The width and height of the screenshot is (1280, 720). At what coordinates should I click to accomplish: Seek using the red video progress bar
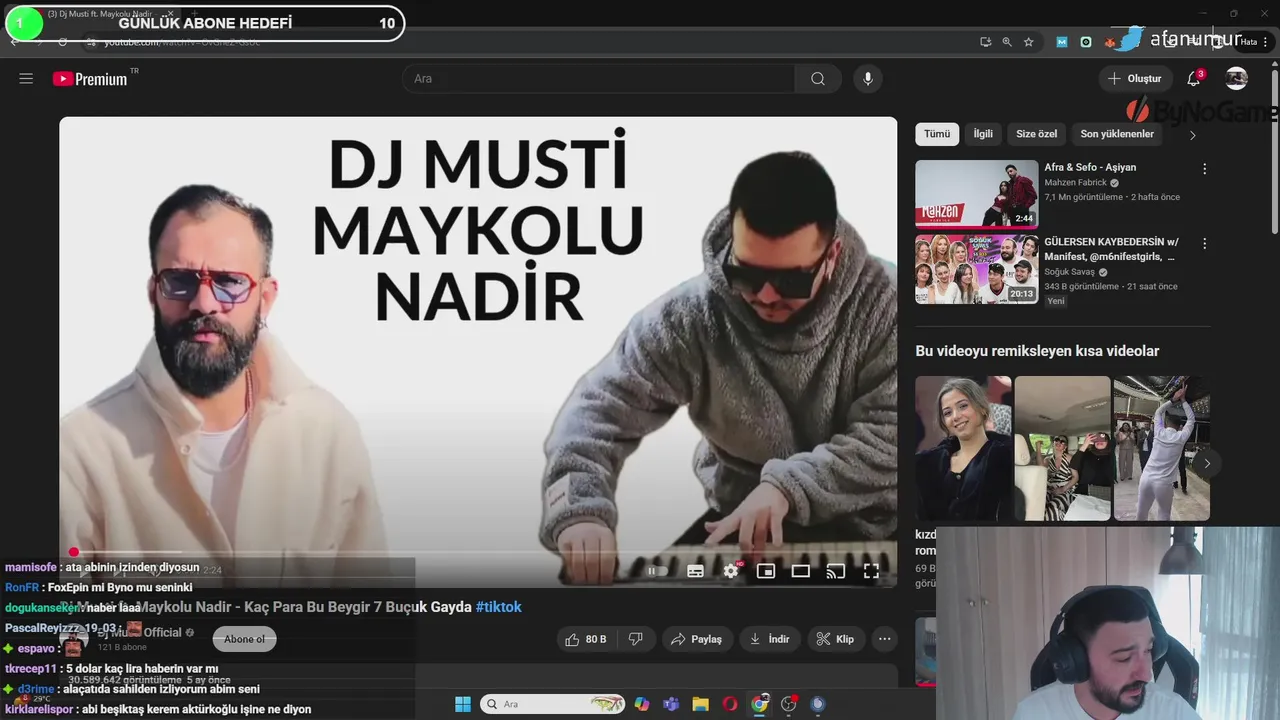tap(478, 552)
